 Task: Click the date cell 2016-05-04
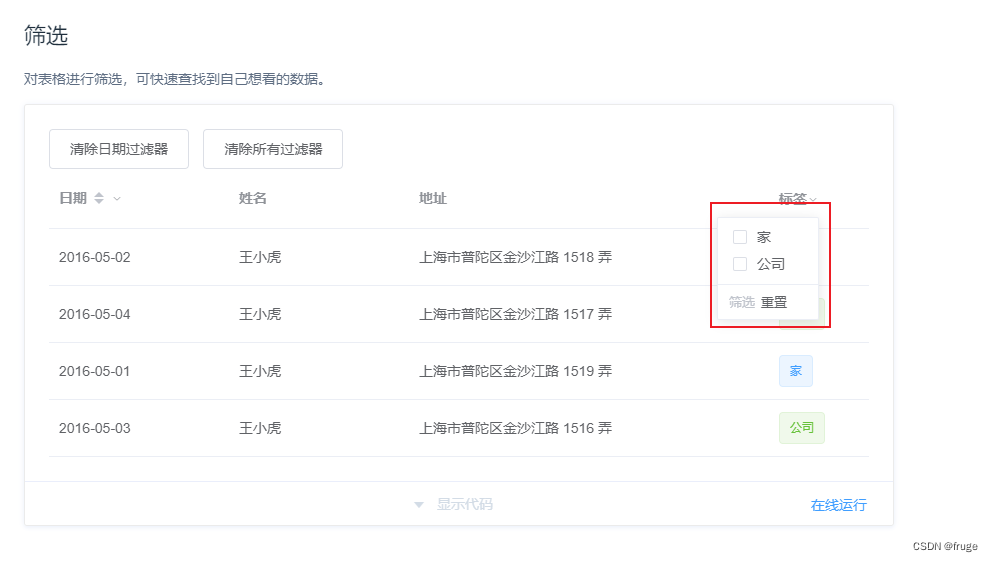tap(94, 314)
